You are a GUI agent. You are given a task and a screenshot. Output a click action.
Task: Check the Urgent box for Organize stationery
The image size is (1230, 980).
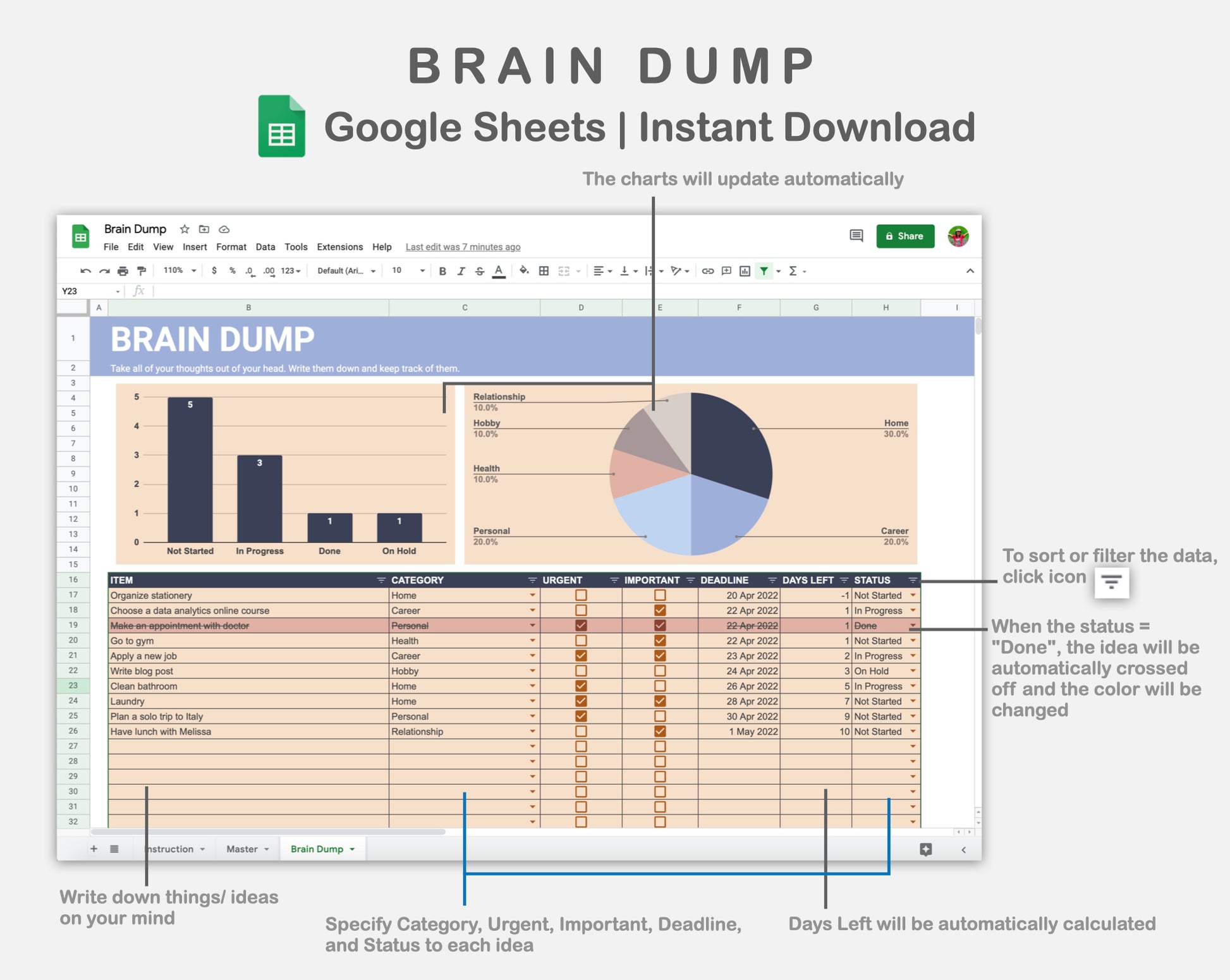[x=581, y=595]
